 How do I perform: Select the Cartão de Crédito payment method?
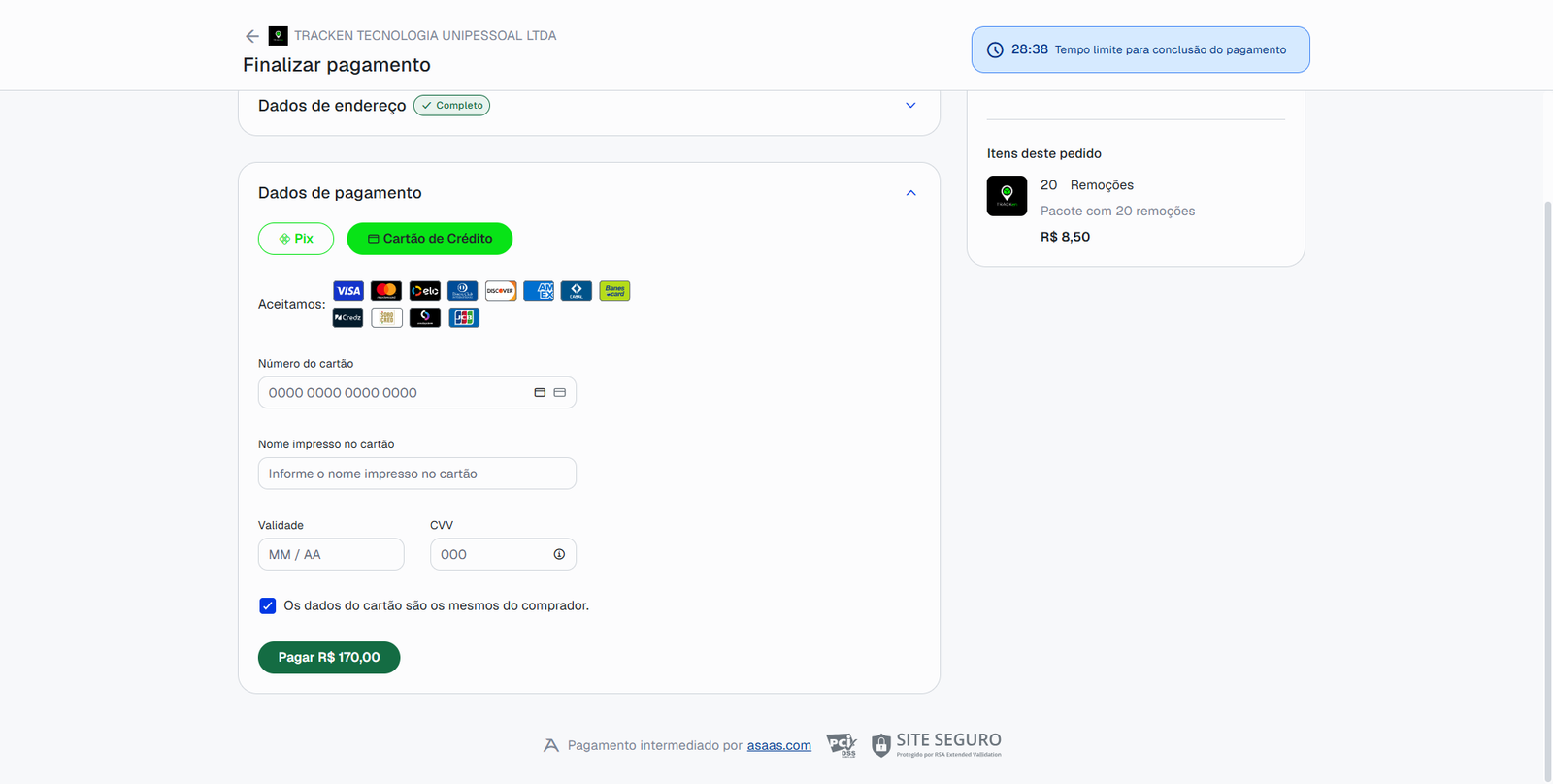pyautogui.click(x=430, y=239)
